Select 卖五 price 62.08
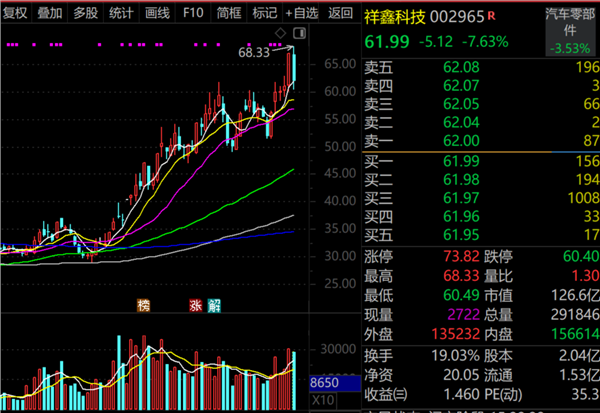This screenshot has width=600, height=413. tap(461, 67)
